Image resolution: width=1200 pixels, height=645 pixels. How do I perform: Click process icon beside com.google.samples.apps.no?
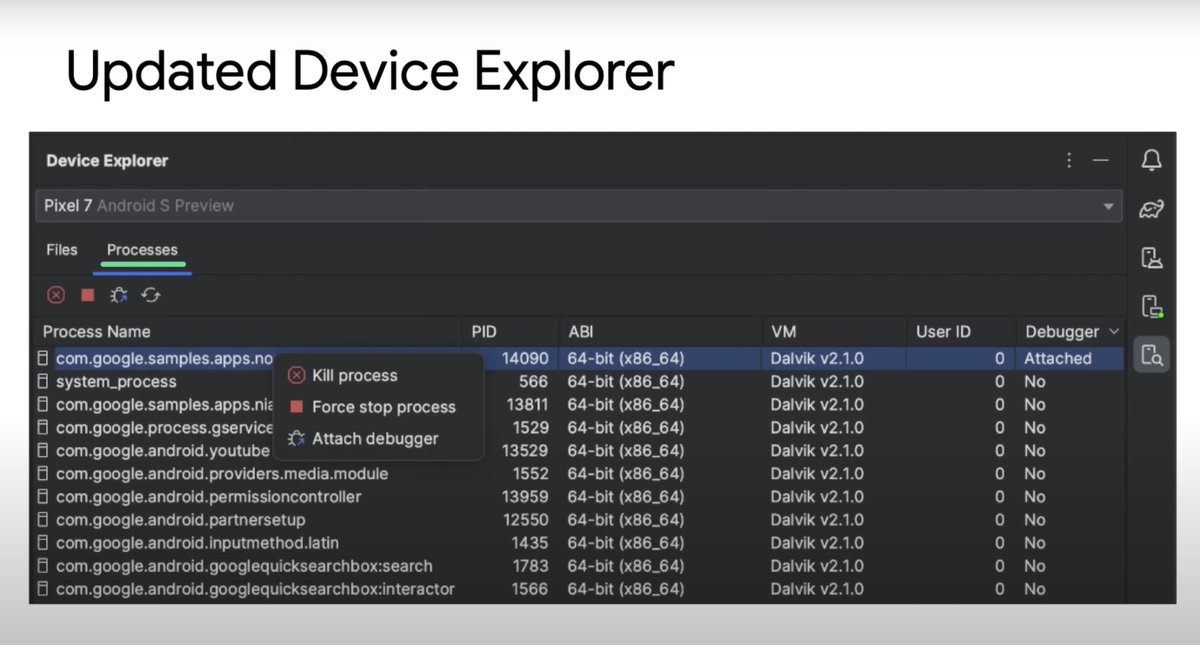pyautogui.click(x=43, y=358)
